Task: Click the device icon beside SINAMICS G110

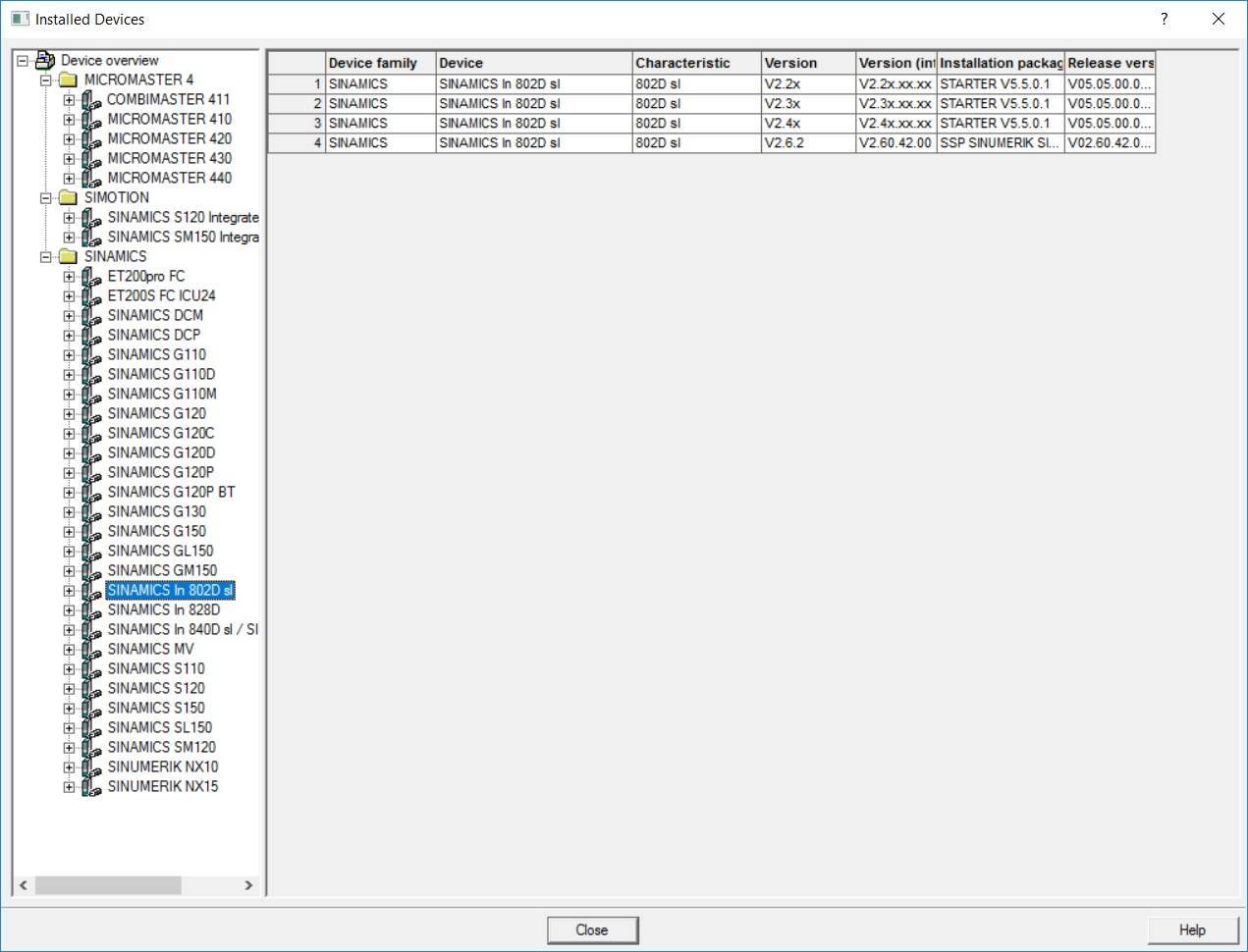Action: 91,355
